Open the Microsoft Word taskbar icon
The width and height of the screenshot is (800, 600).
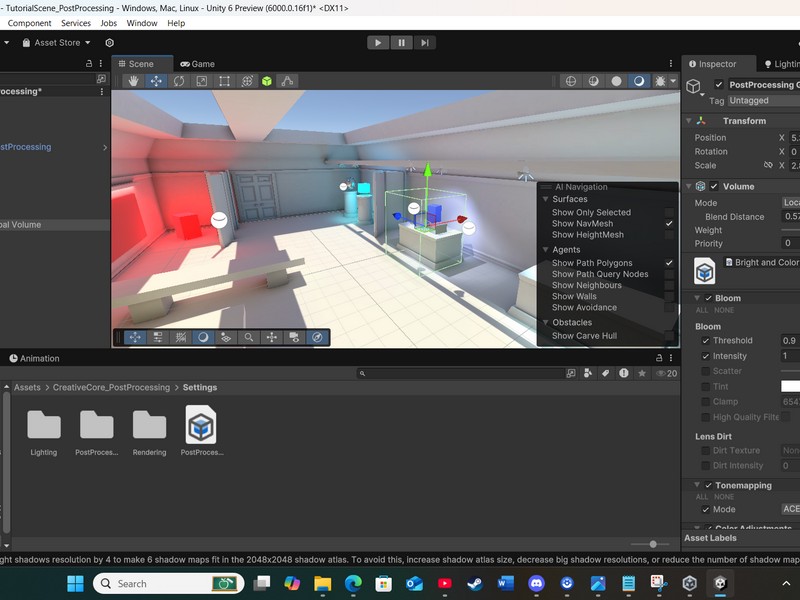point(505,583)
